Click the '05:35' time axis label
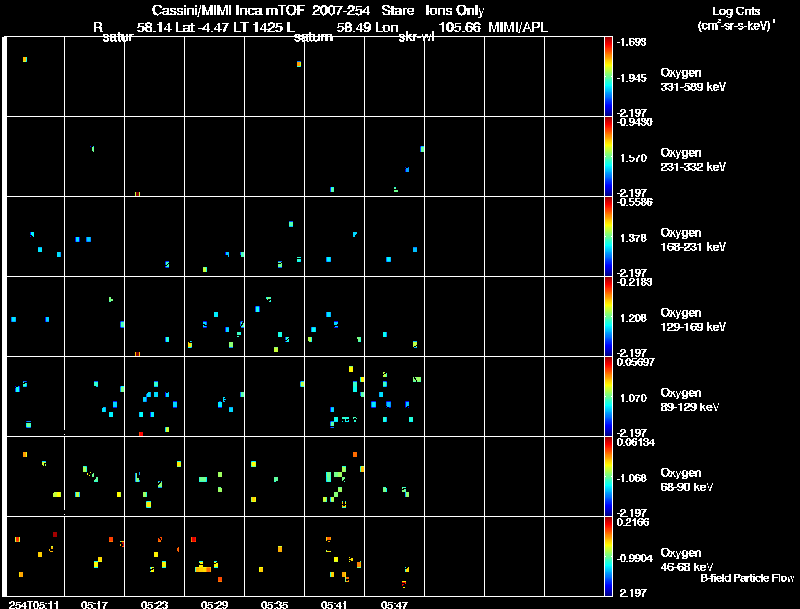Viewport: 800px width, 609px height. pyautogui.click(x=274, y=604)
